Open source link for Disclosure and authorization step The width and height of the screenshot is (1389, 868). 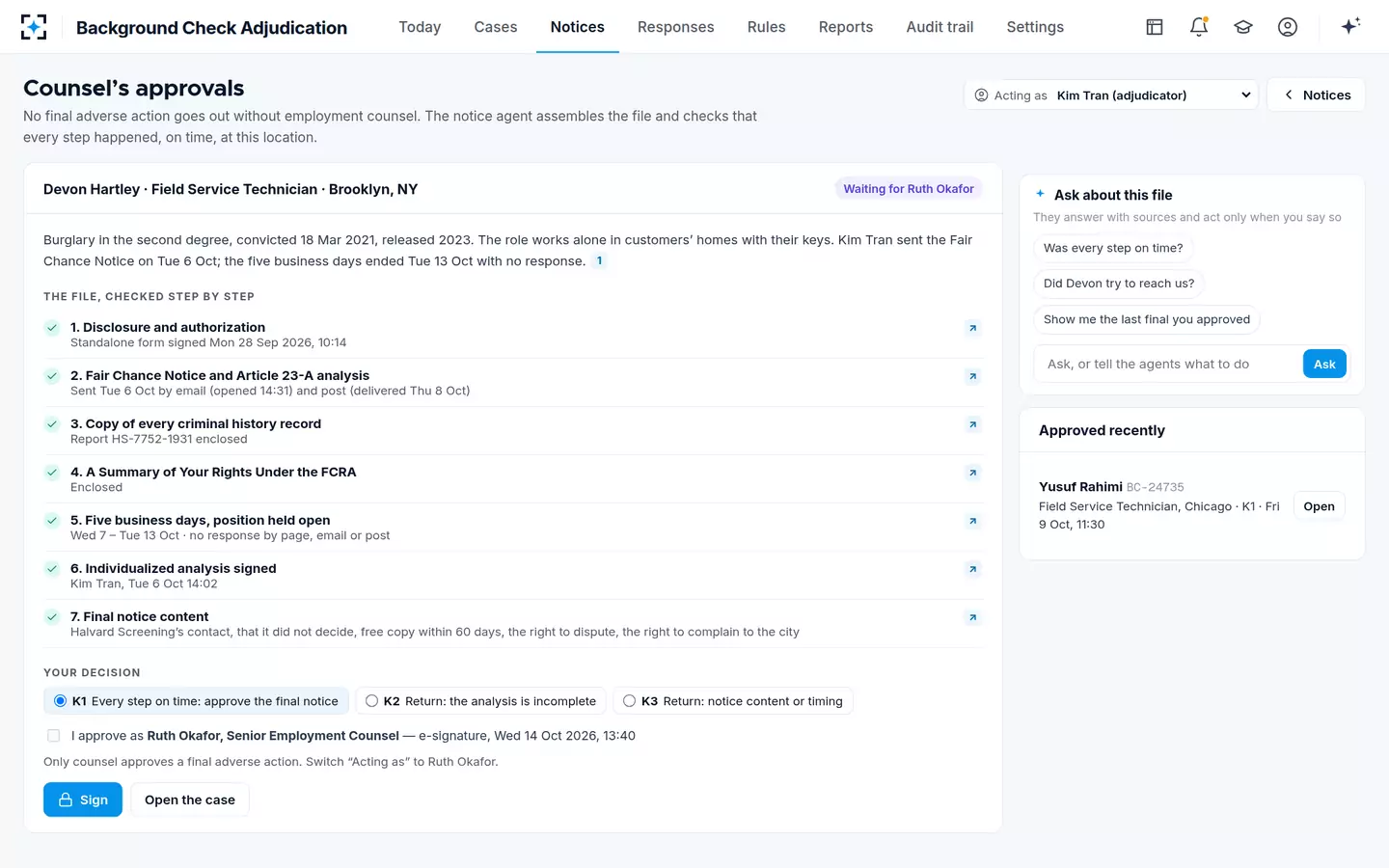[972, 328]
